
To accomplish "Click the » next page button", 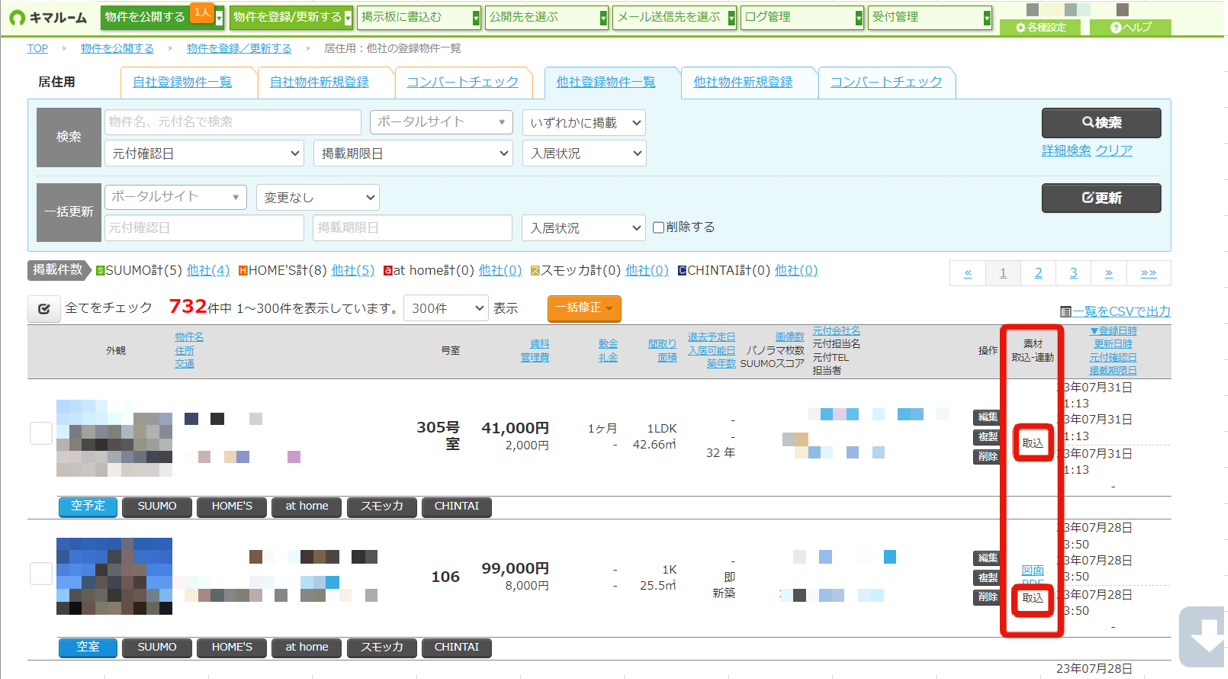I will click(1108, 273).
